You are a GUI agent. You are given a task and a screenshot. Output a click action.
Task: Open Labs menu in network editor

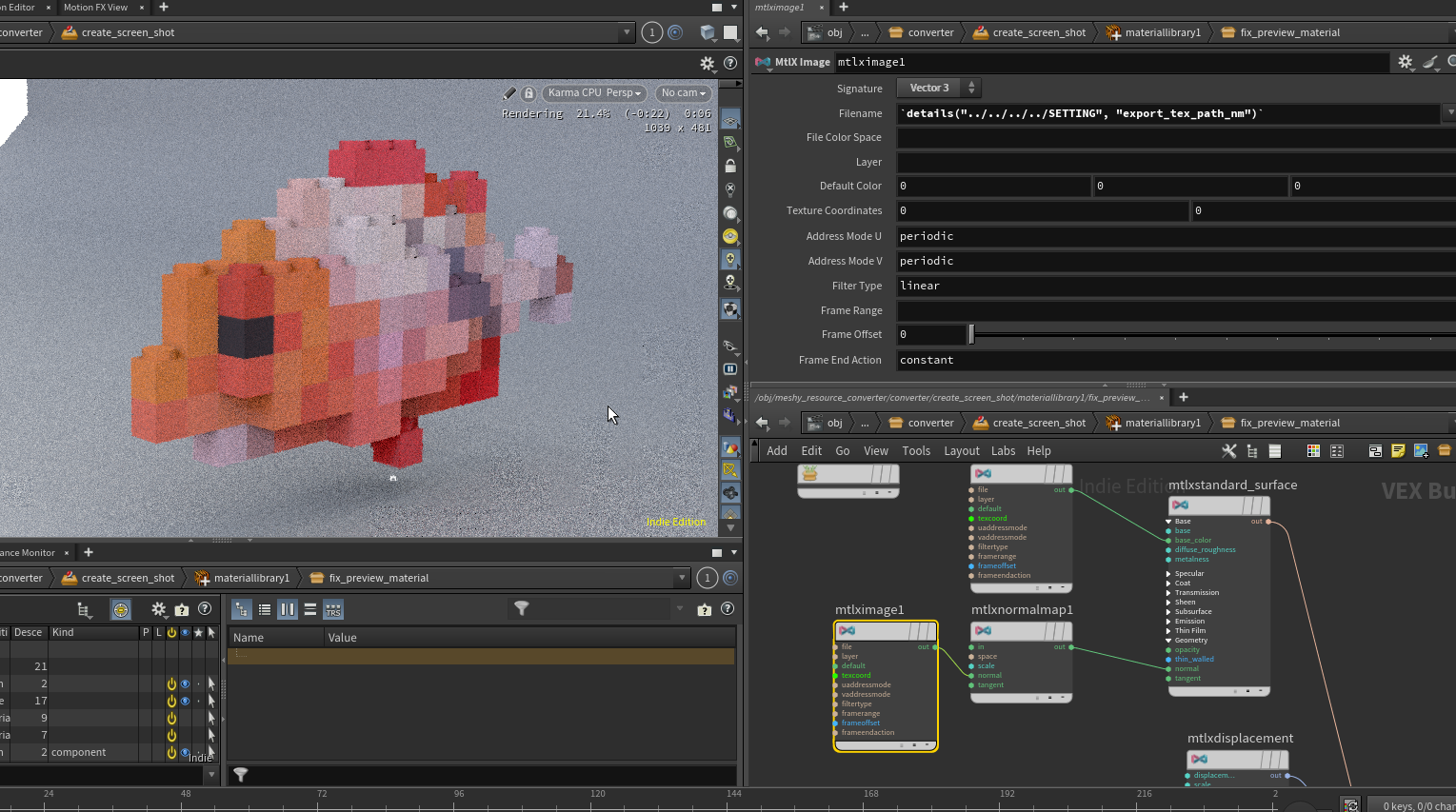(x=1003, y=451)
